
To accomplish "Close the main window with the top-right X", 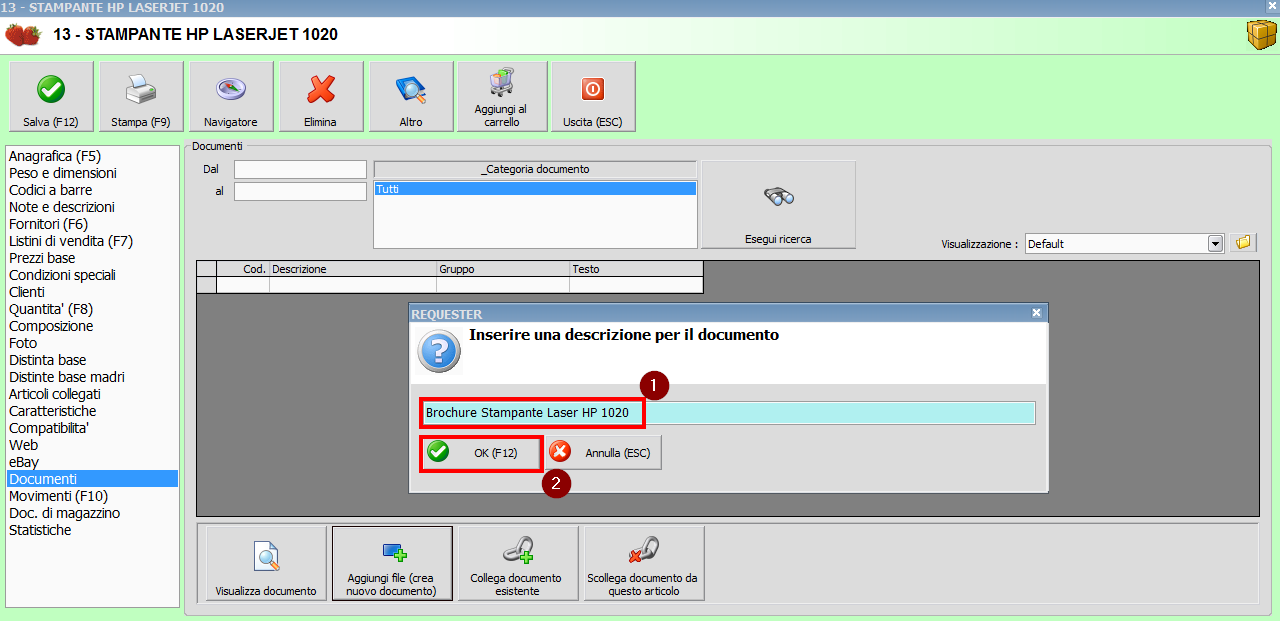I will pyautogui.click(x=1272, y=7).
